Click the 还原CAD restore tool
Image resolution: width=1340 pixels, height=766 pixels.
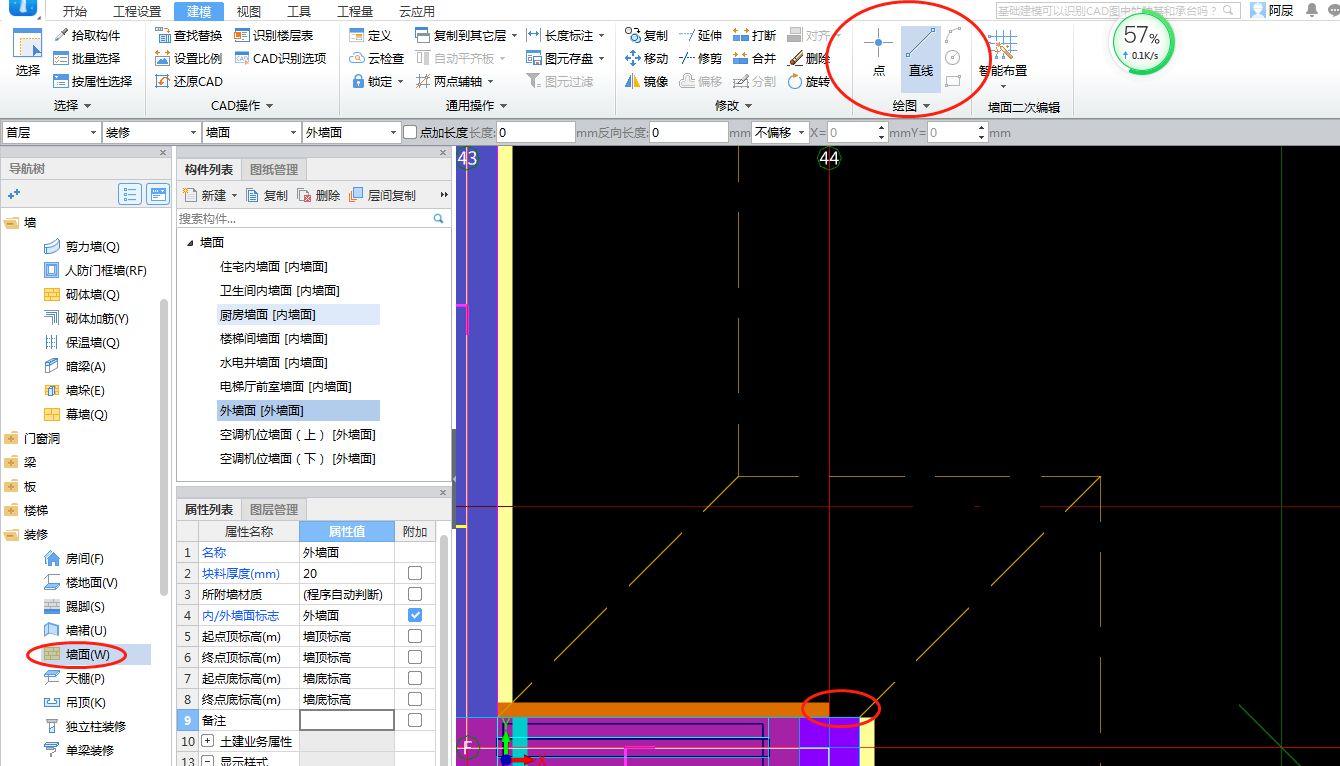point(190,81)
